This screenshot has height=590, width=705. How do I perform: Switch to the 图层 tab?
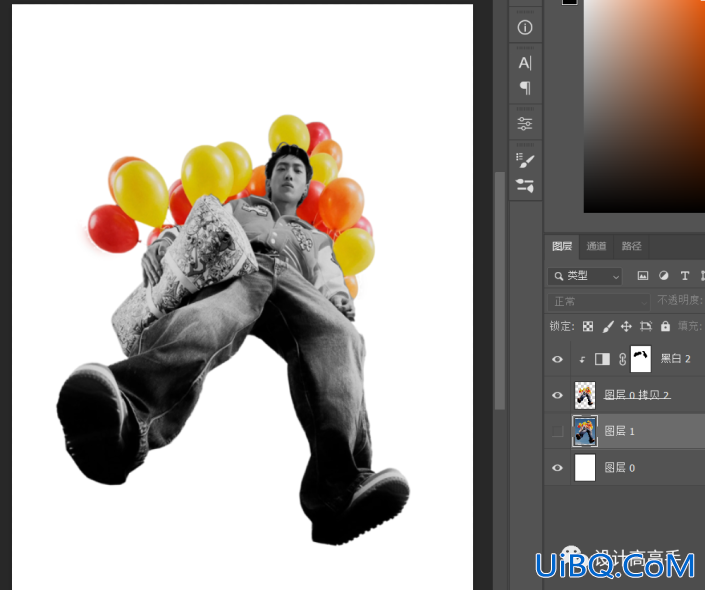coord(562,246)
